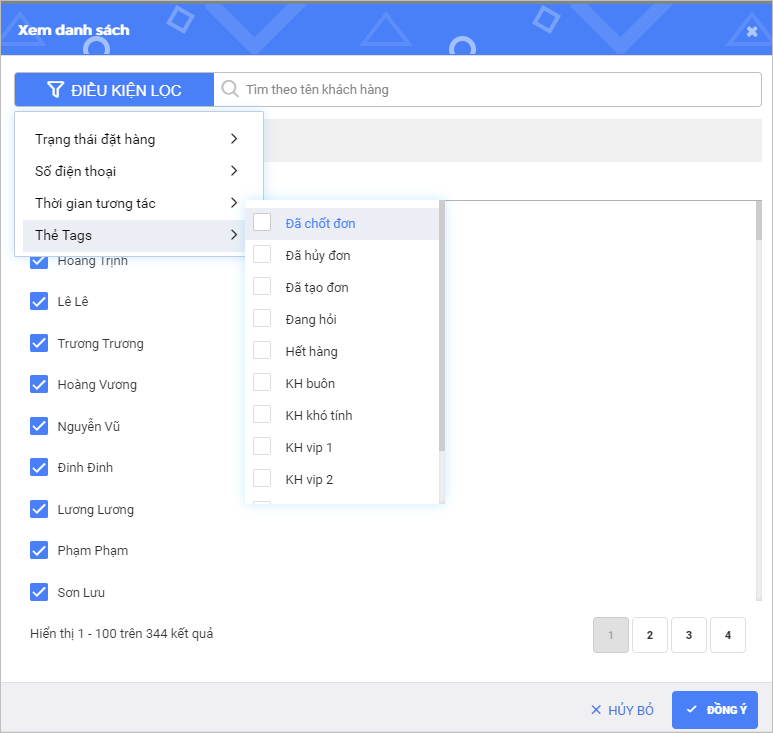The image size is (773, 733).
Task: Choose the 'Hết hàng' tag option
Action: 311,351
